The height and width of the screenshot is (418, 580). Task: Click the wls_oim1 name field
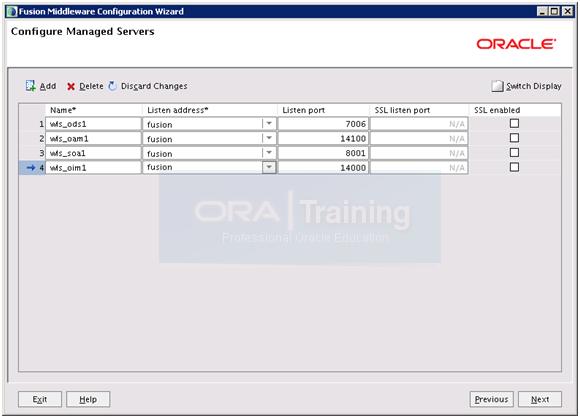[x=94, y=168]
